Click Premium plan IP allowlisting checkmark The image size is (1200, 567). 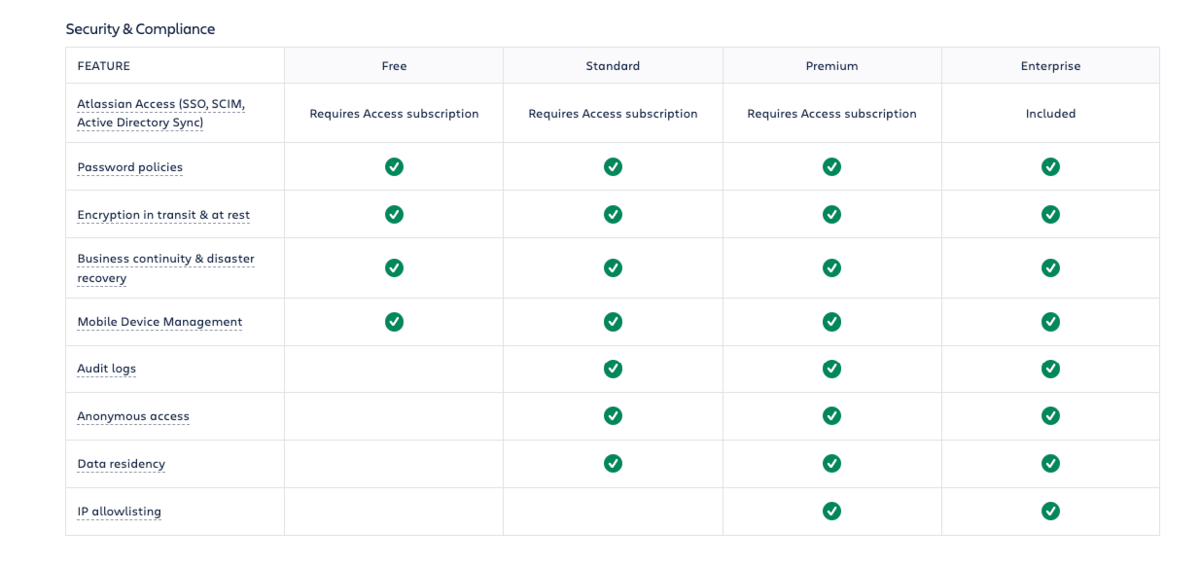pos(831,511)
